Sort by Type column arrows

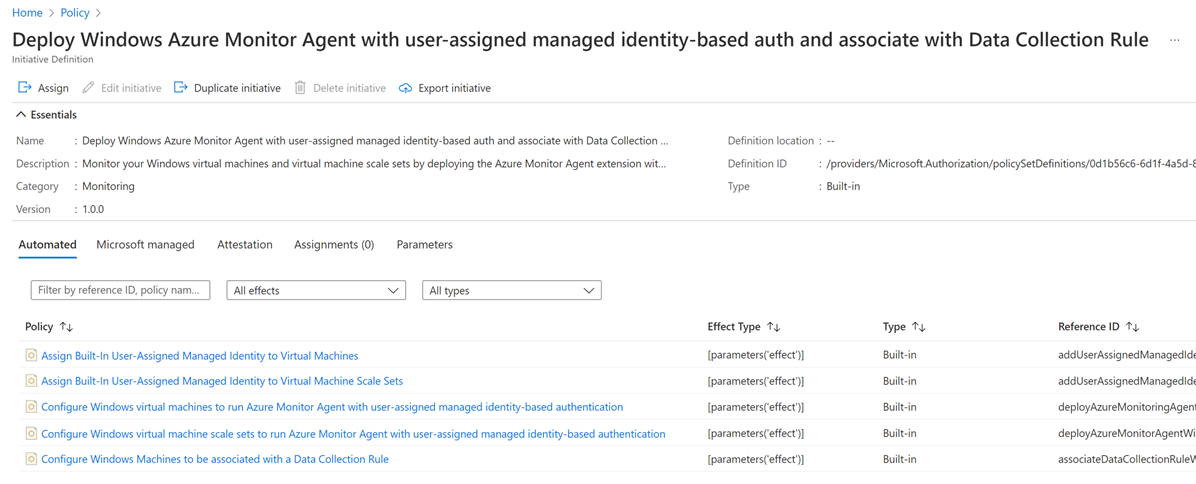pyautogui.click(x=918, y=327)
